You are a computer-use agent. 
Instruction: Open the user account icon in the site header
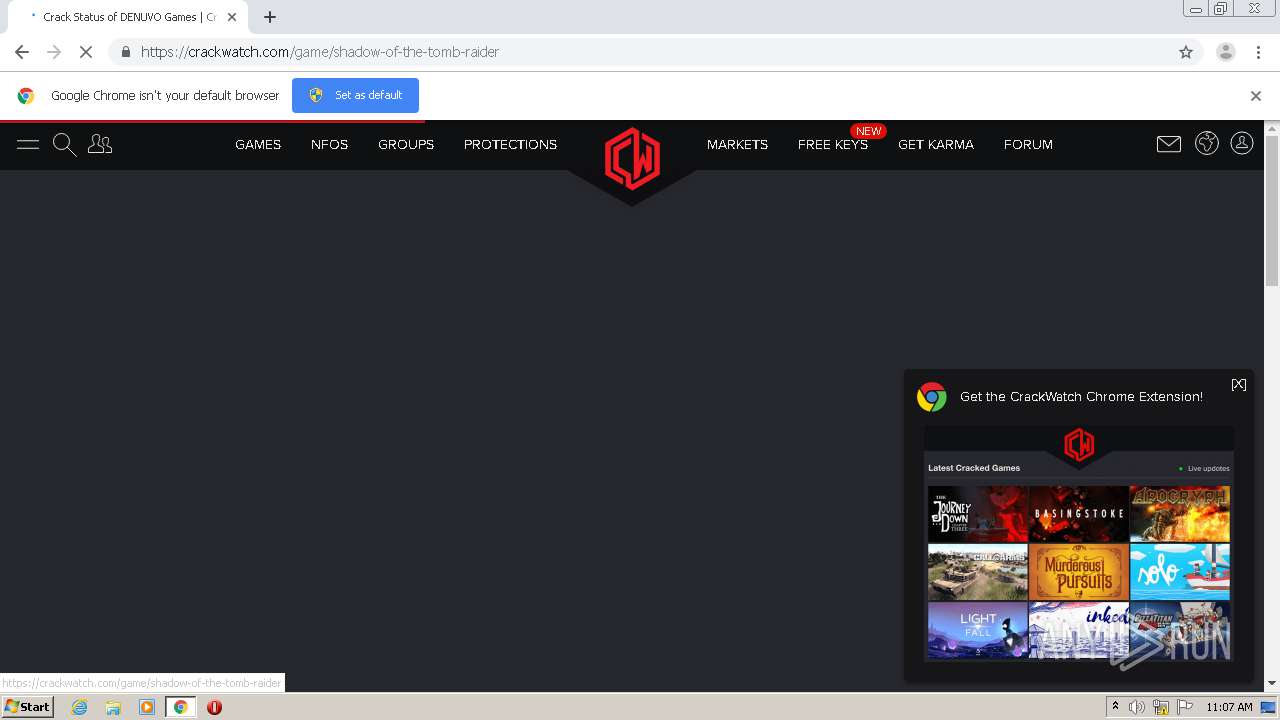(x=1242, y=143)
